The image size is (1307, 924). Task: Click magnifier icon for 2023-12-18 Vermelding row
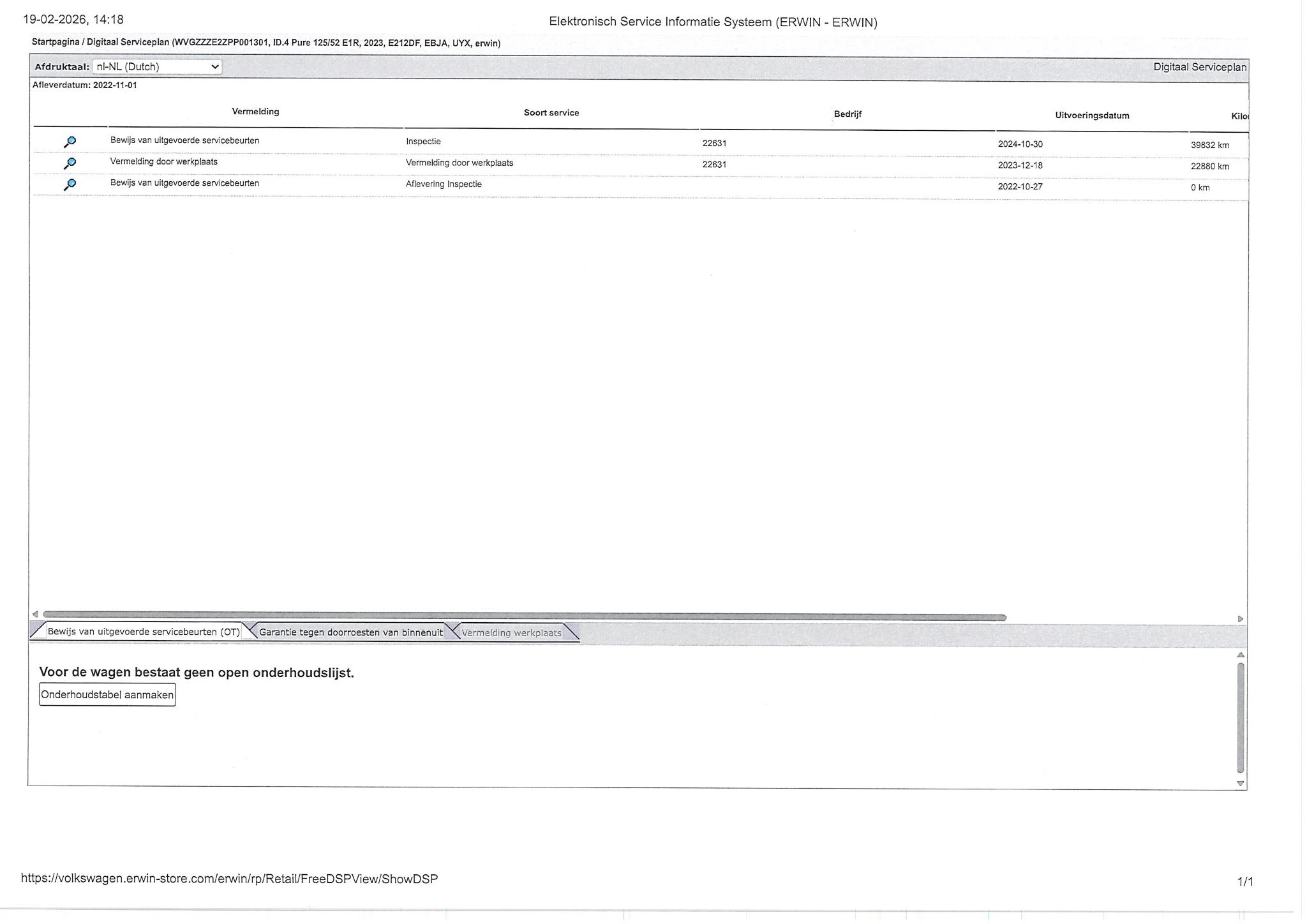70,163
